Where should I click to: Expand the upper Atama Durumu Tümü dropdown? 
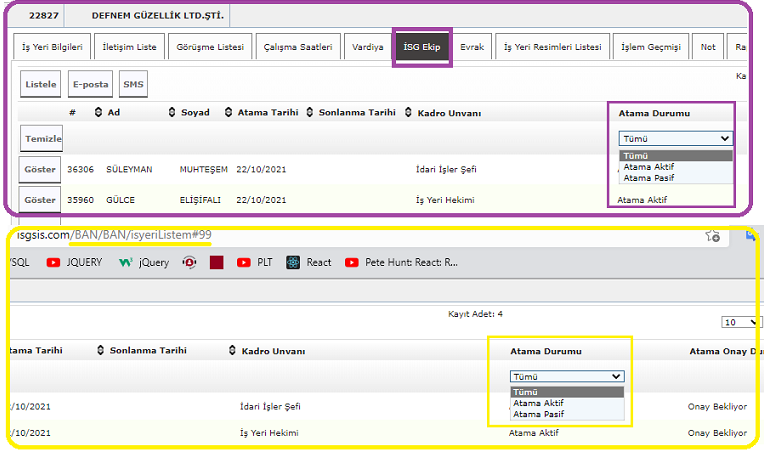point(675,139)
